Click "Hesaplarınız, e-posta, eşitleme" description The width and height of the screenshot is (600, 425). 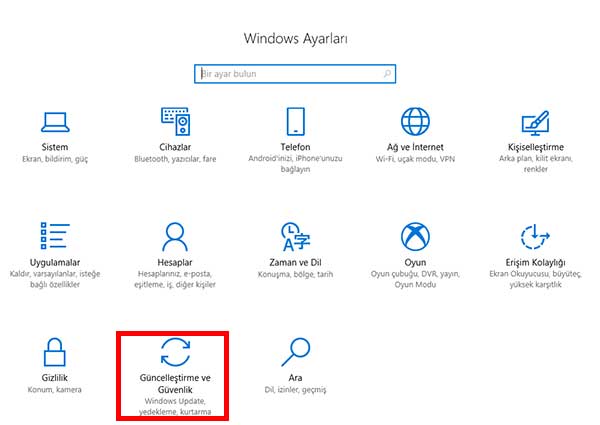click(x=175, y=279)
